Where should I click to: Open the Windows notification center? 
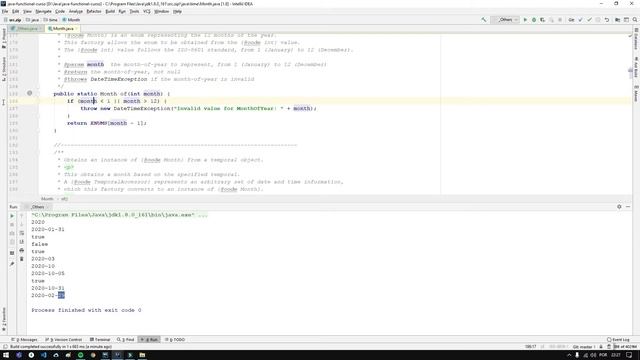(629, 355)
